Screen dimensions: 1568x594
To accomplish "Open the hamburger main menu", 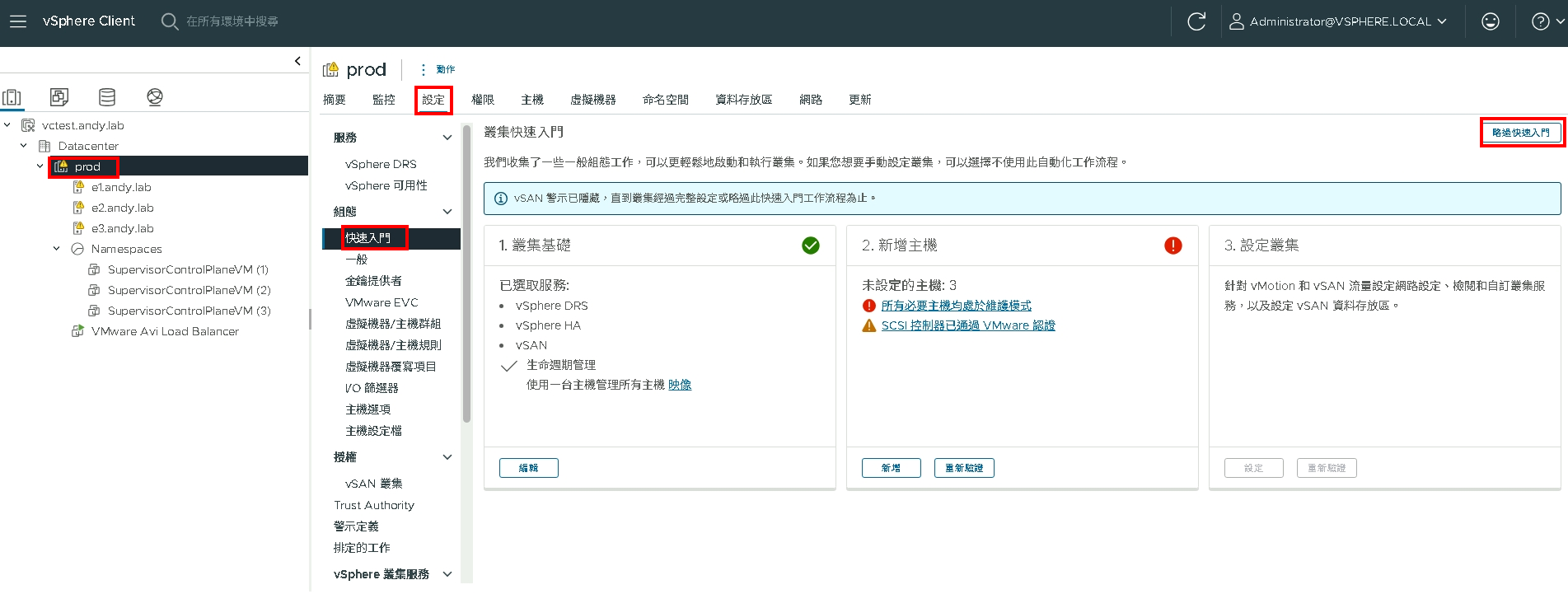I will click(18, 21).
